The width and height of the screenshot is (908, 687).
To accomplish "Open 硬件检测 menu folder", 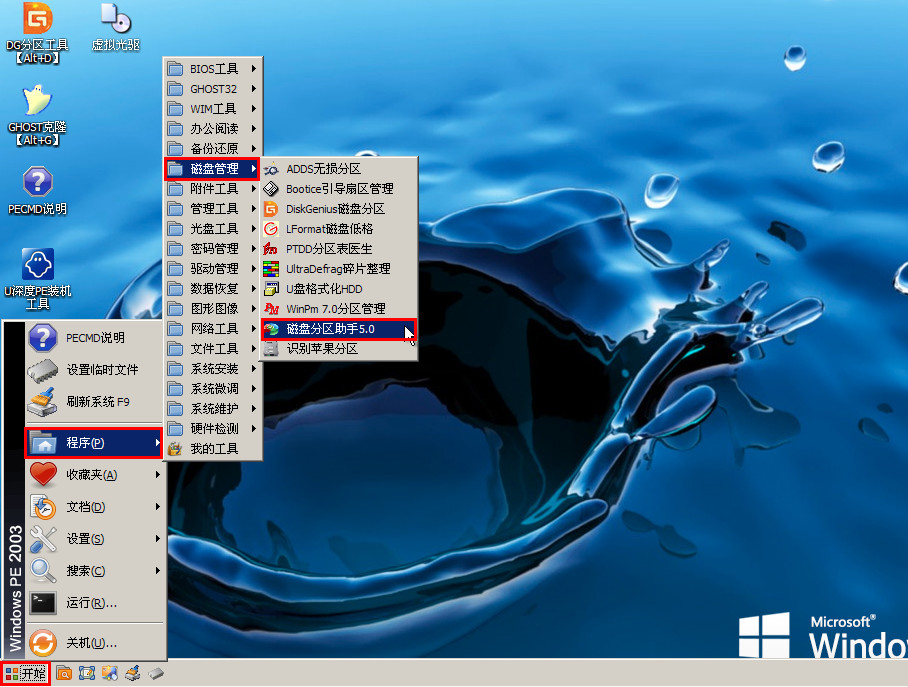I will coord(212,429).
